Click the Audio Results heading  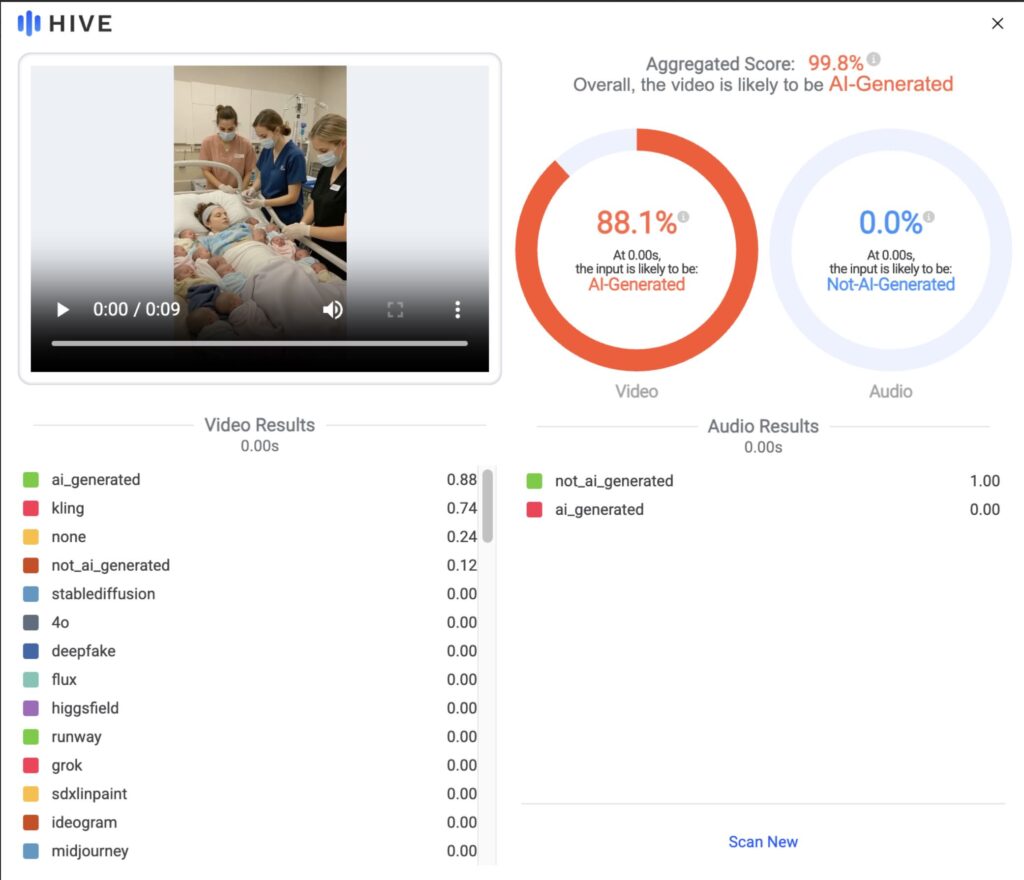point(763,426)
